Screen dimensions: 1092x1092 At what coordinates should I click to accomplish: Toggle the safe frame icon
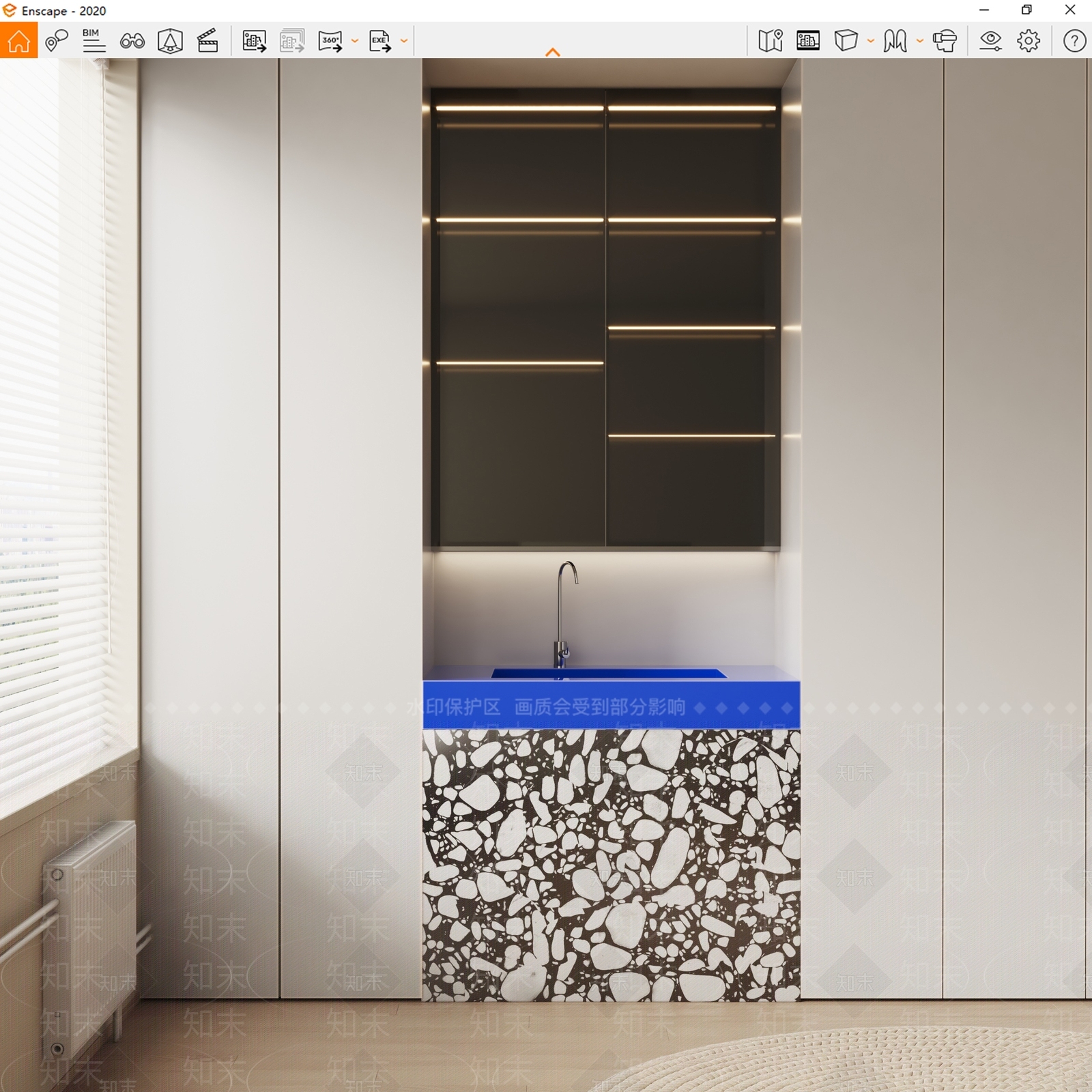[808, 41]
